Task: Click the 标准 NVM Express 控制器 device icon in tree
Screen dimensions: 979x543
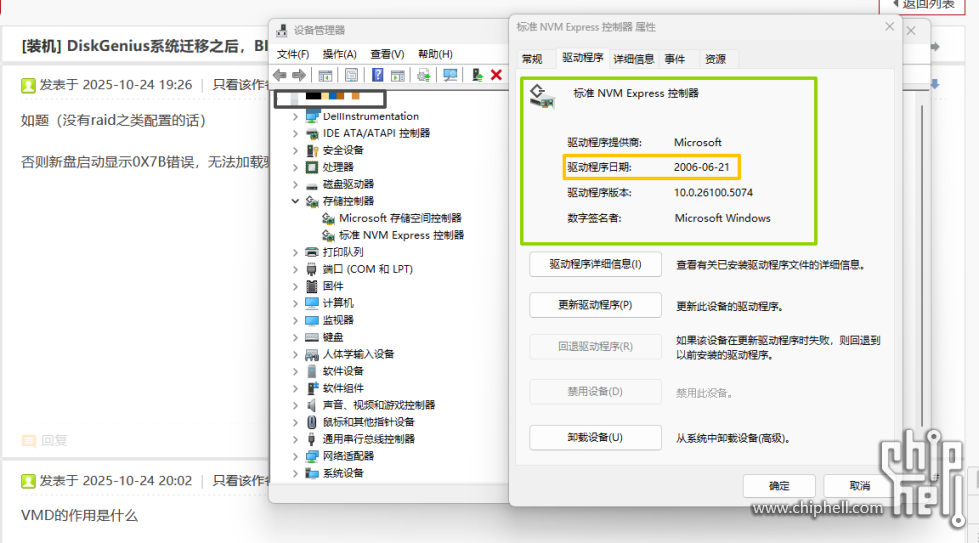Action: (x=328, y=235)
